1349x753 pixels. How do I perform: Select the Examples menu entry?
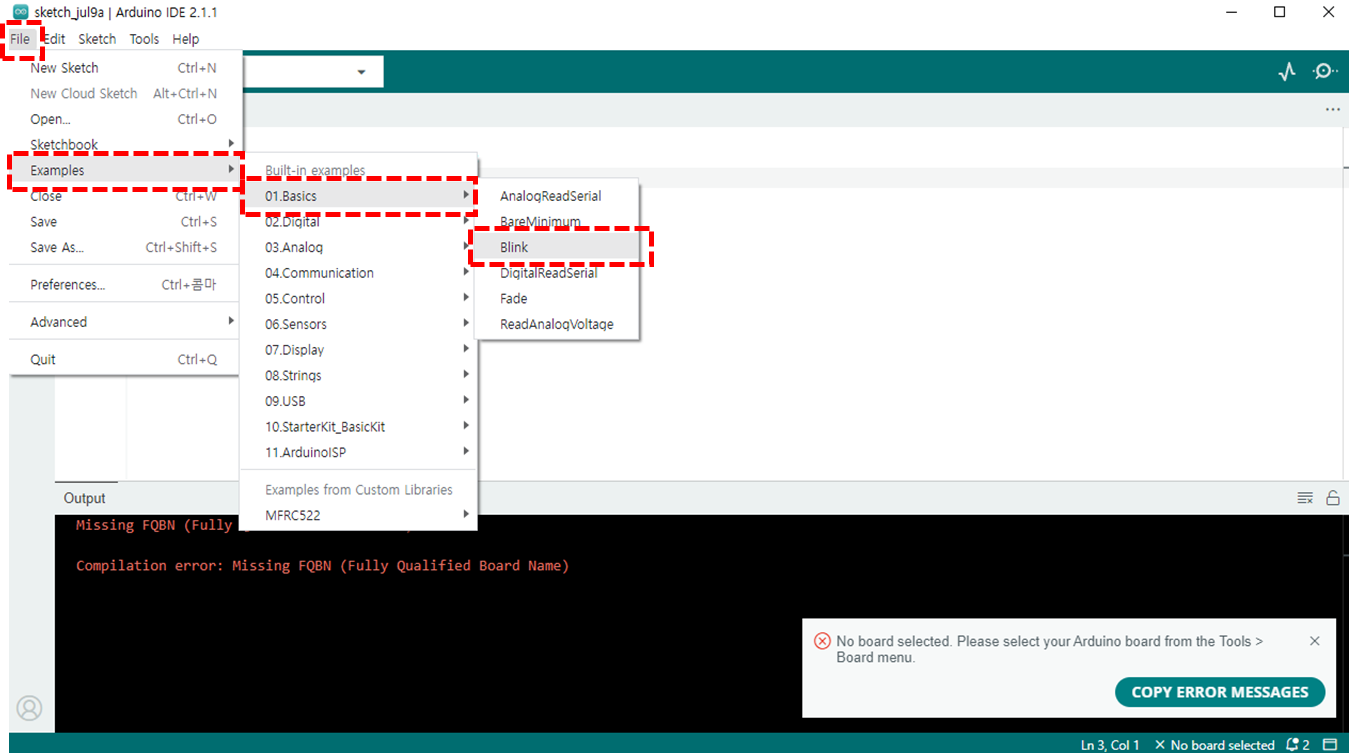coord(125,171)
